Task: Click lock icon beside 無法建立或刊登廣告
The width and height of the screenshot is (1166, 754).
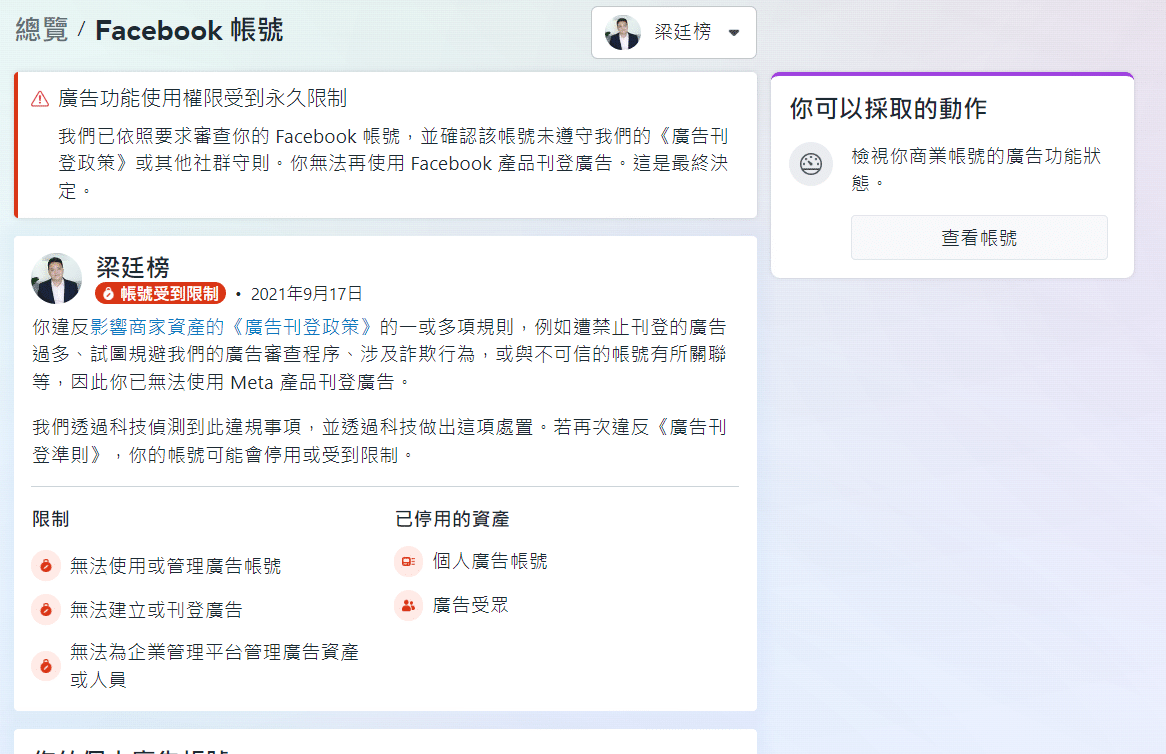Action: [x=46, y=609]
